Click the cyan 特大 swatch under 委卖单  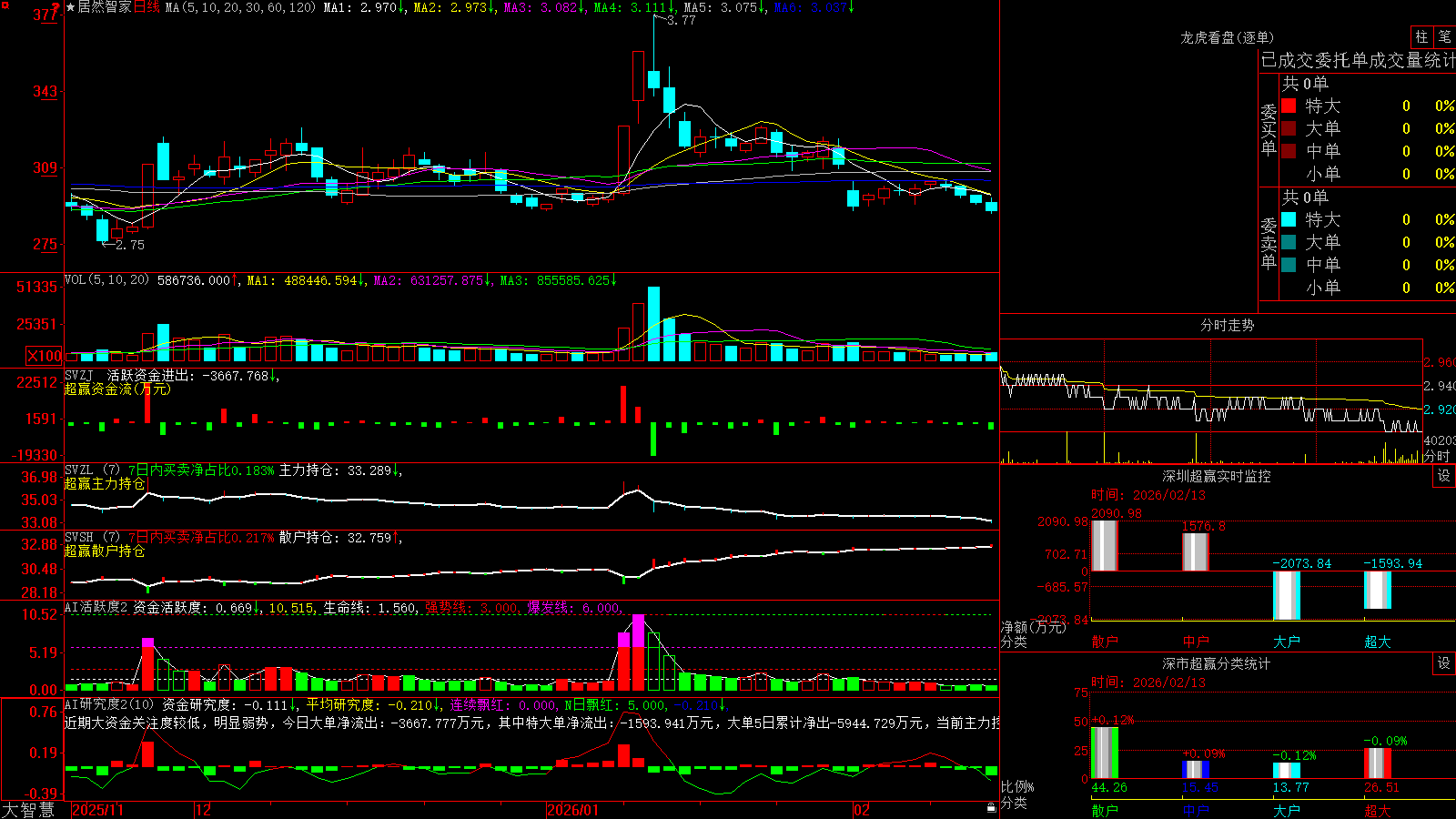pos(1289,219)
